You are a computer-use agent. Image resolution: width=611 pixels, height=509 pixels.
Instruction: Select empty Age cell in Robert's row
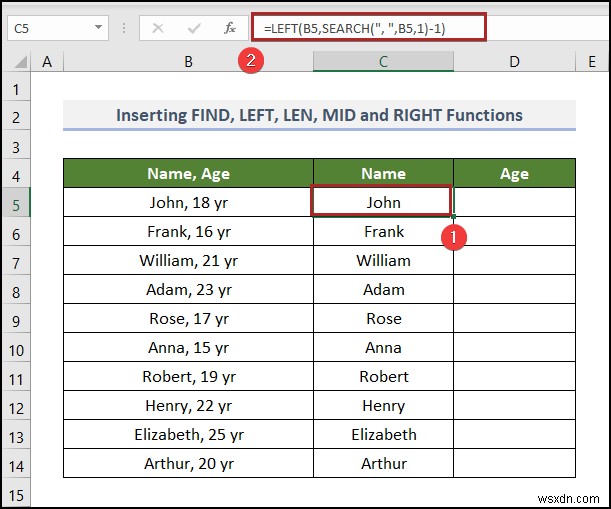tap(514, 376)
